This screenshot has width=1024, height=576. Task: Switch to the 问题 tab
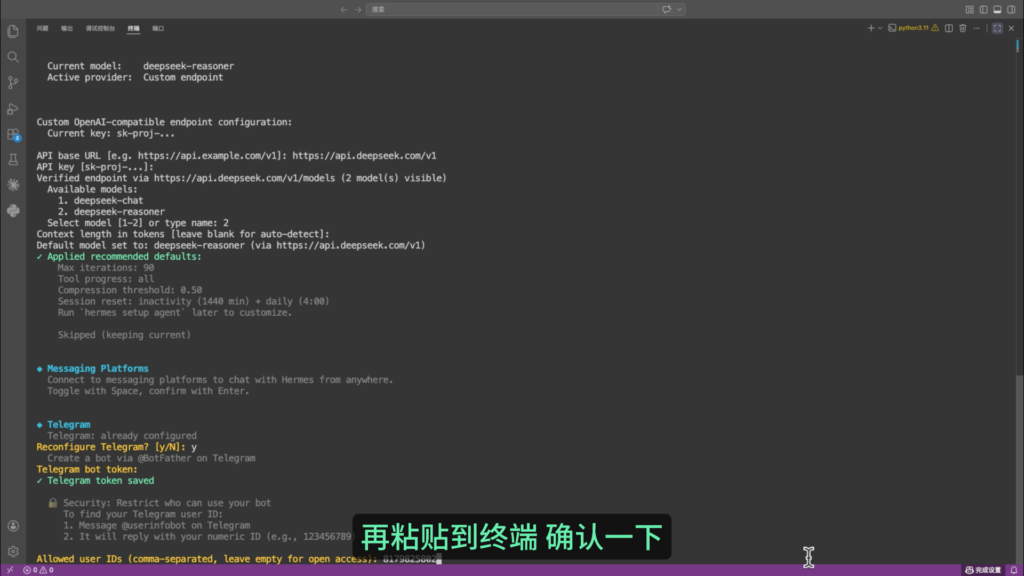click(x=42, y=28)
